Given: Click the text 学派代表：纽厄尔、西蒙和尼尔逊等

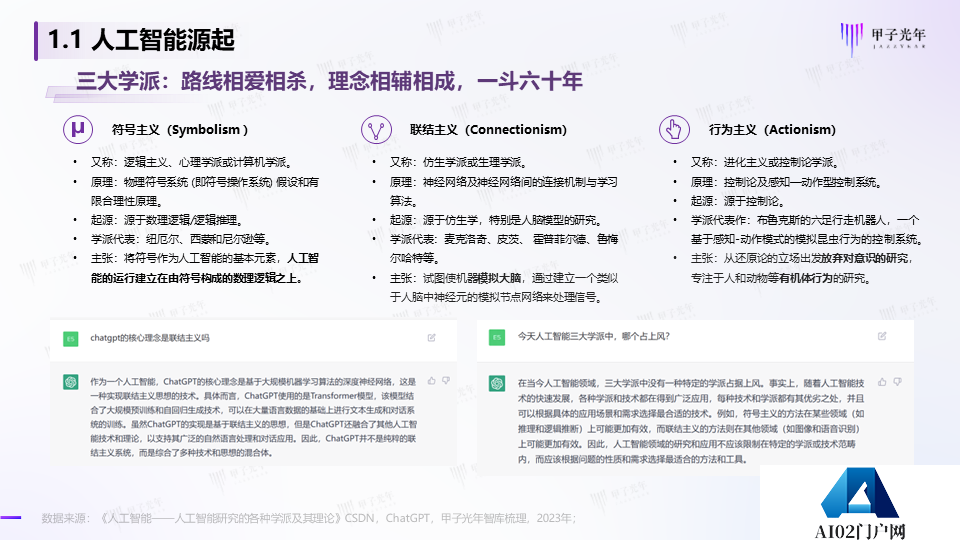Looking at the screenshot, I should (x=181, y=239).
